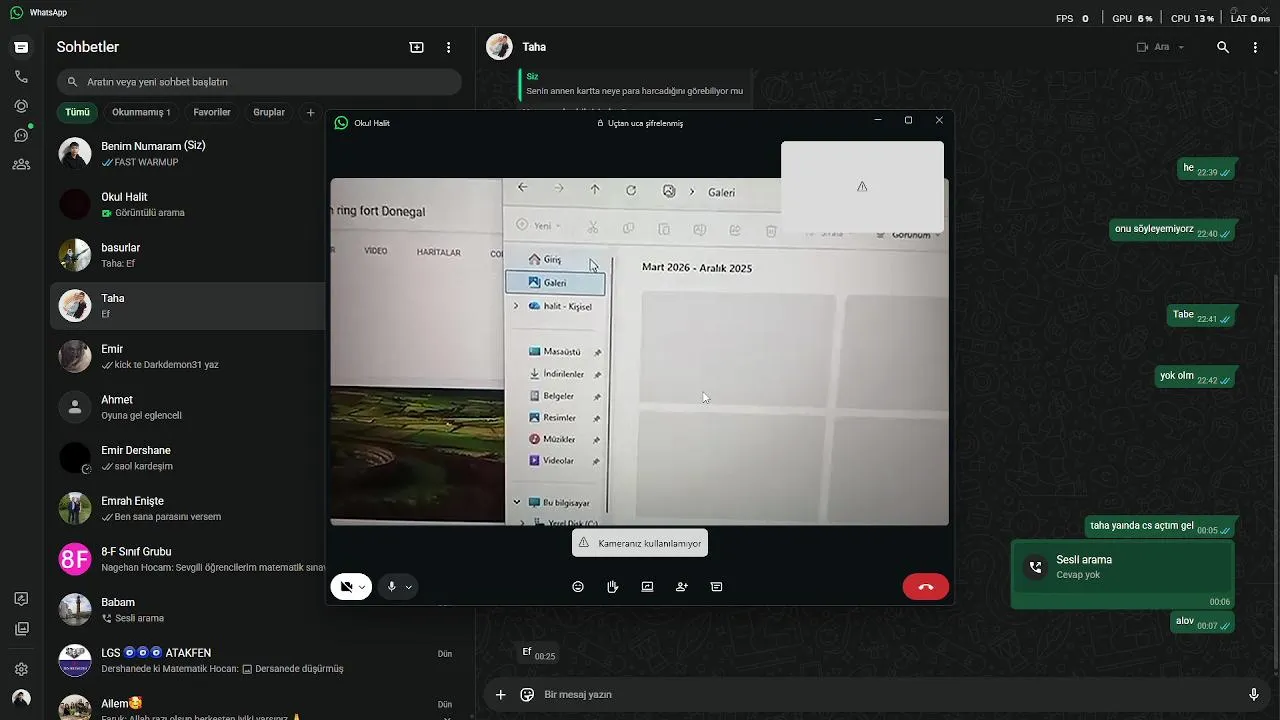Viewport: 1280px width, 720px height.
Task: Open the Babam chat
Action: pos(188,610)
